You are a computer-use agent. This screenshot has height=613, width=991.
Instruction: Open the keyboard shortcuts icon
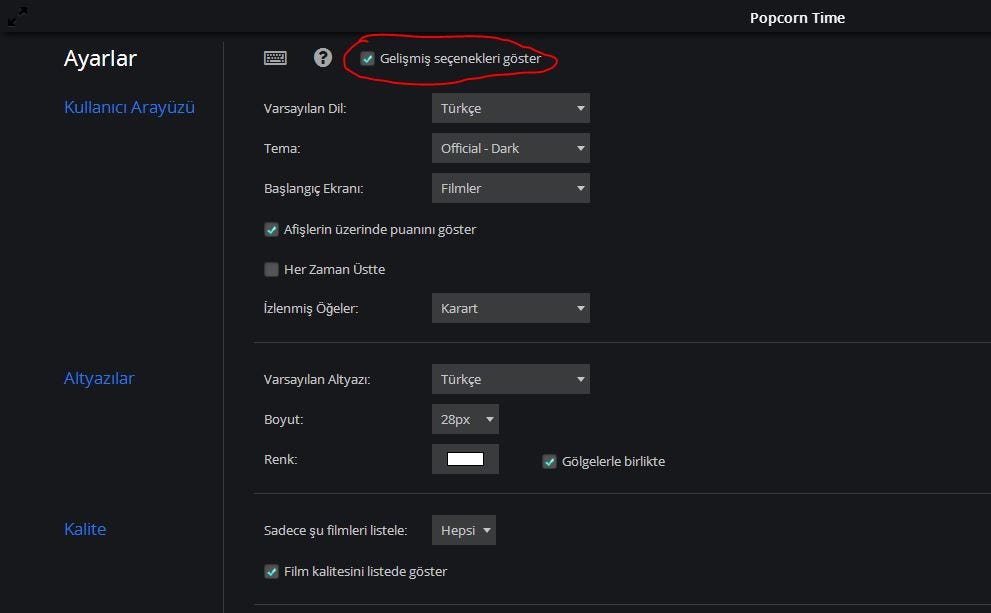tap(275, 58)
